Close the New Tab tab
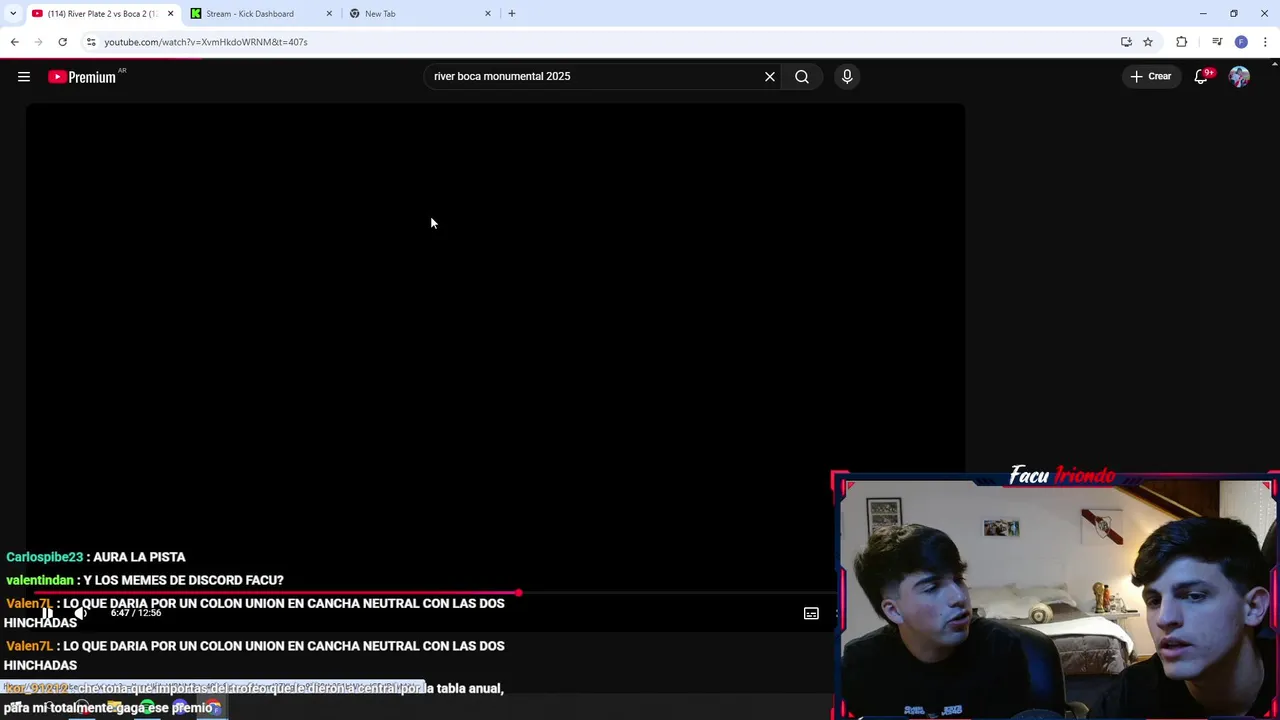This screenshot has width=1280, height=720. click(x=488, y=14)
